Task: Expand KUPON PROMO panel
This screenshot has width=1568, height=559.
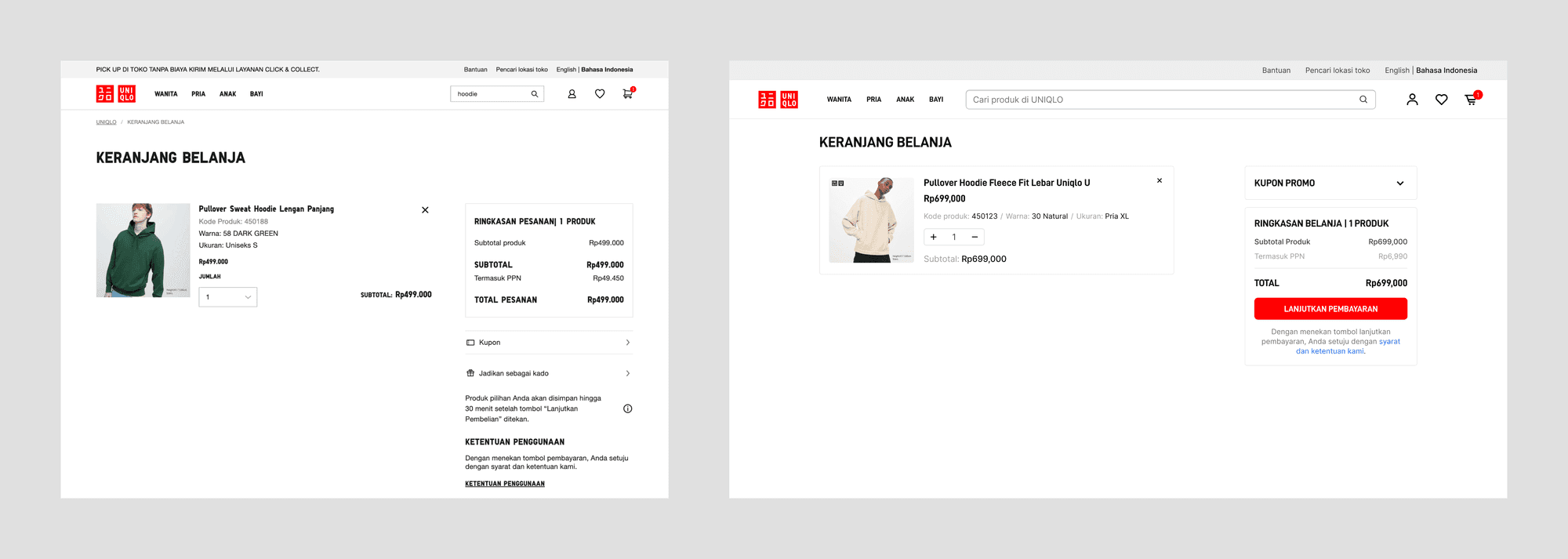Action: pos(1330,183)
